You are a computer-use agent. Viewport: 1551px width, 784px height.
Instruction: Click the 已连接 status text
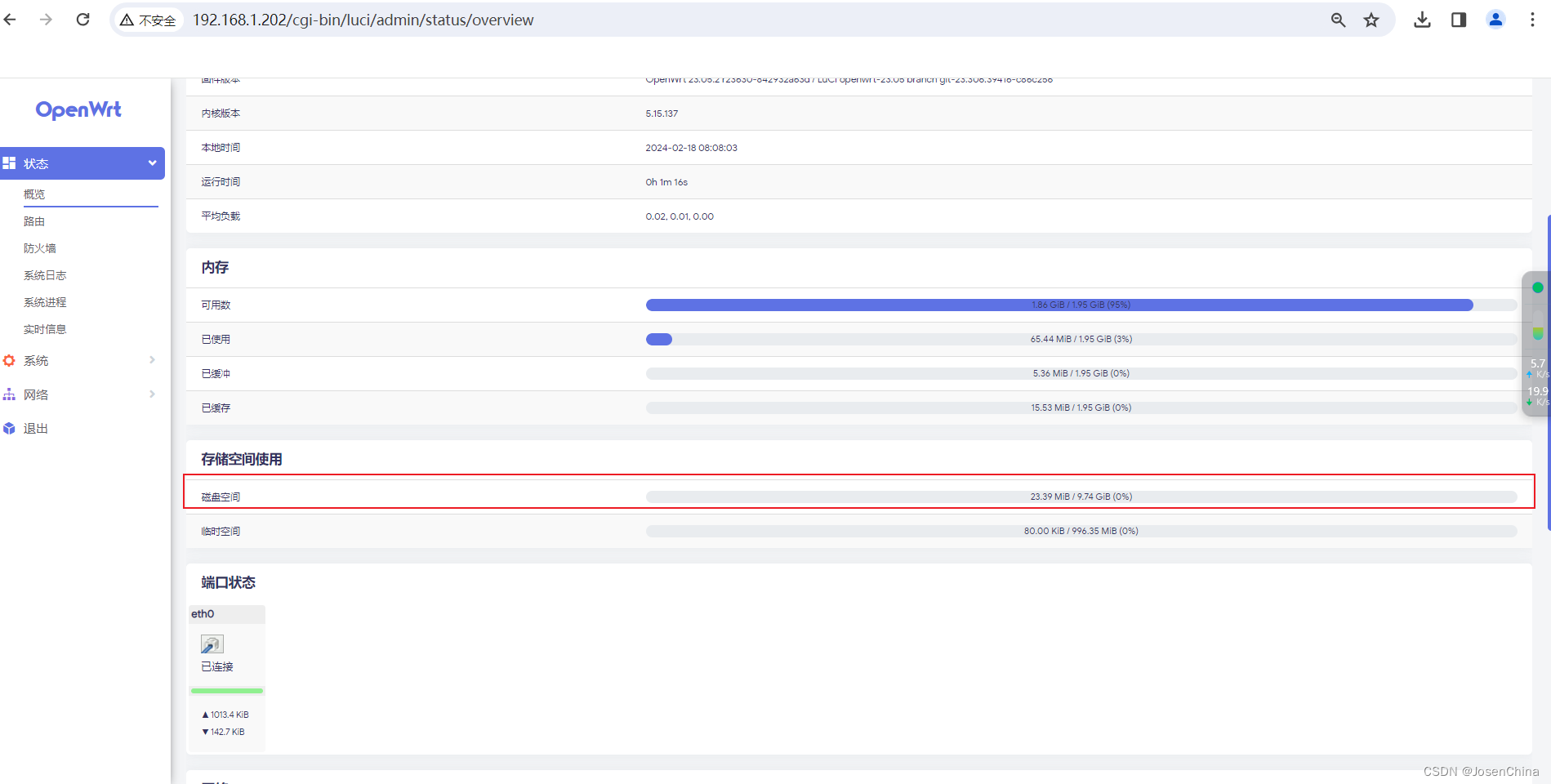pos(217,666)
